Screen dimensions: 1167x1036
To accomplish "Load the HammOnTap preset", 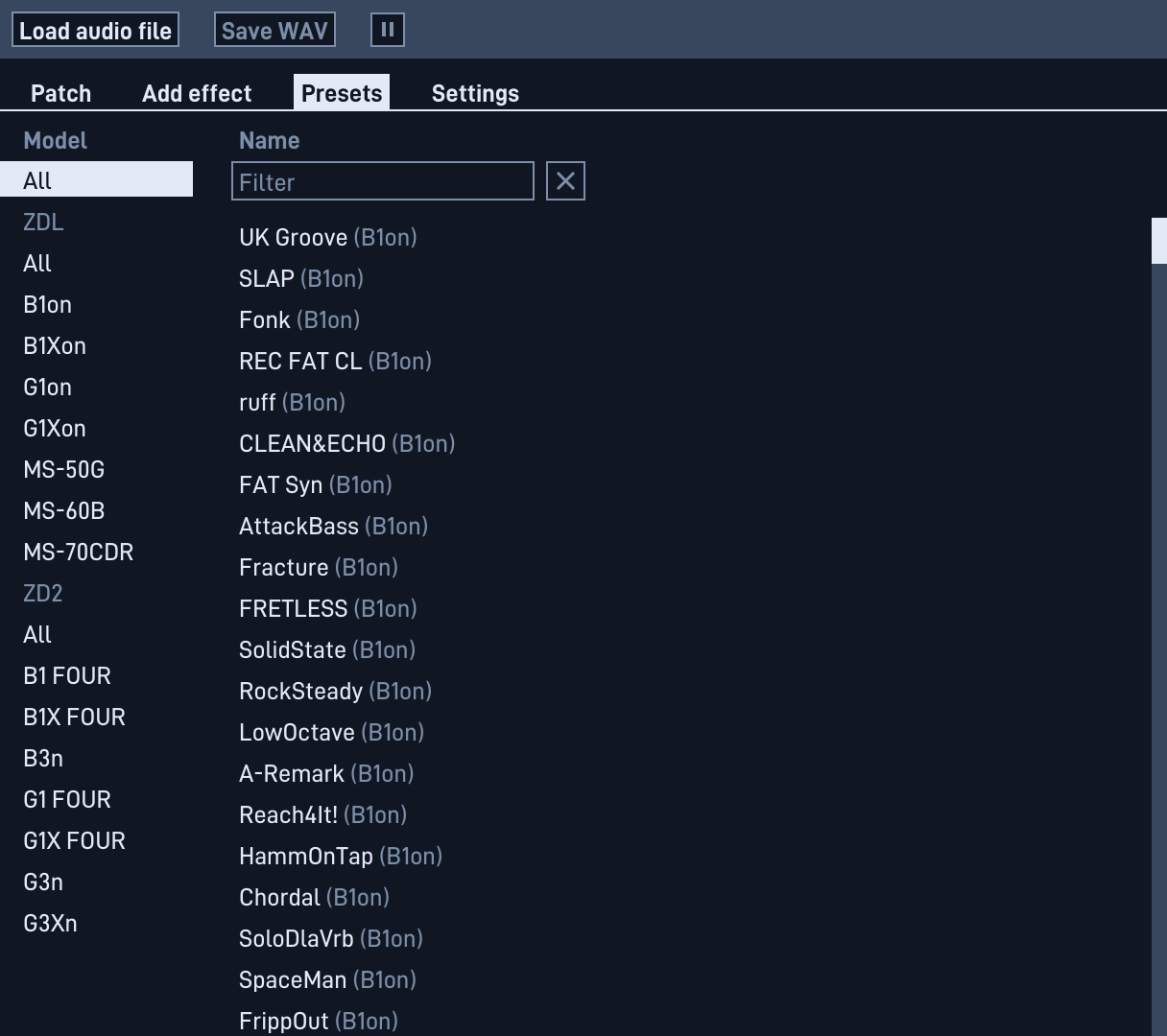I will [341, 856].
